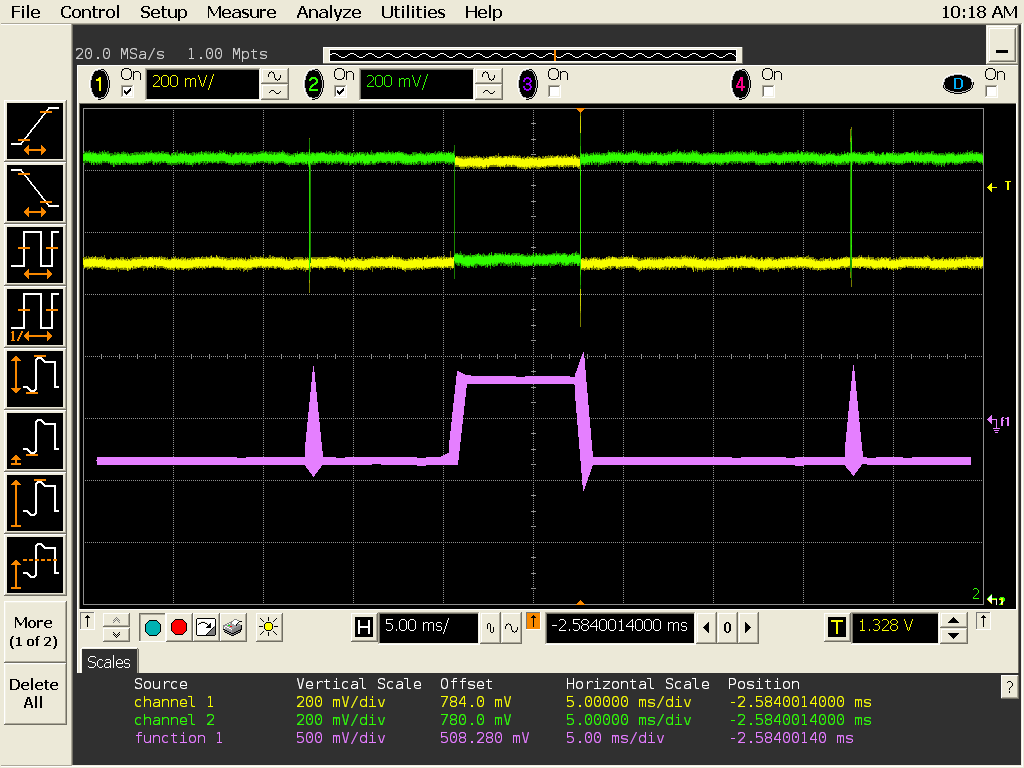Select the period measurement icon

pyautogui.click(x=35, y=255)
